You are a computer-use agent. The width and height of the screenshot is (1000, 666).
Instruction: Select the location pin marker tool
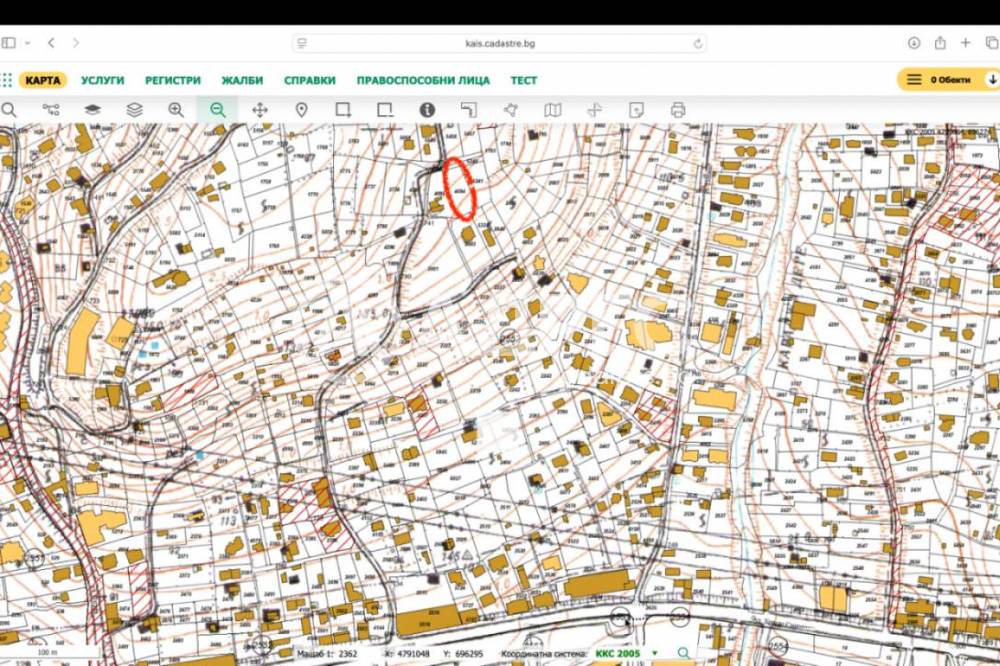(x=301, y=110)
